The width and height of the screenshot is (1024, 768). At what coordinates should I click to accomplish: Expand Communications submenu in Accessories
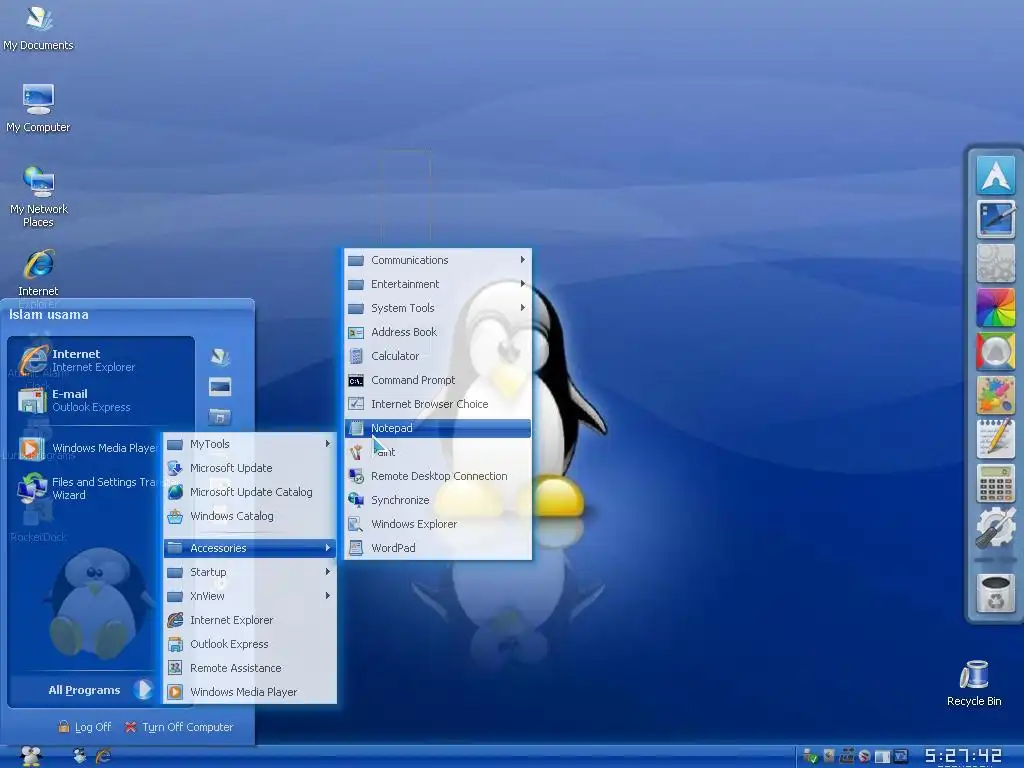pos(438,261)
